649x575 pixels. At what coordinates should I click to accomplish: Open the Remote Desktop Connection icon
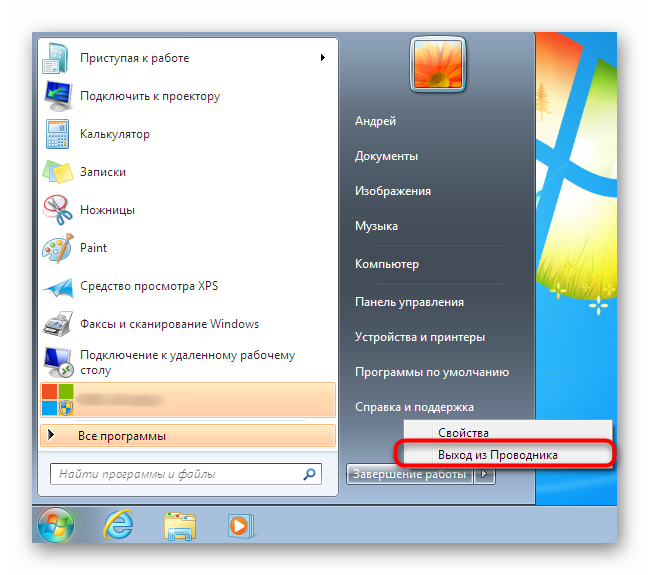tap(58, 363)
